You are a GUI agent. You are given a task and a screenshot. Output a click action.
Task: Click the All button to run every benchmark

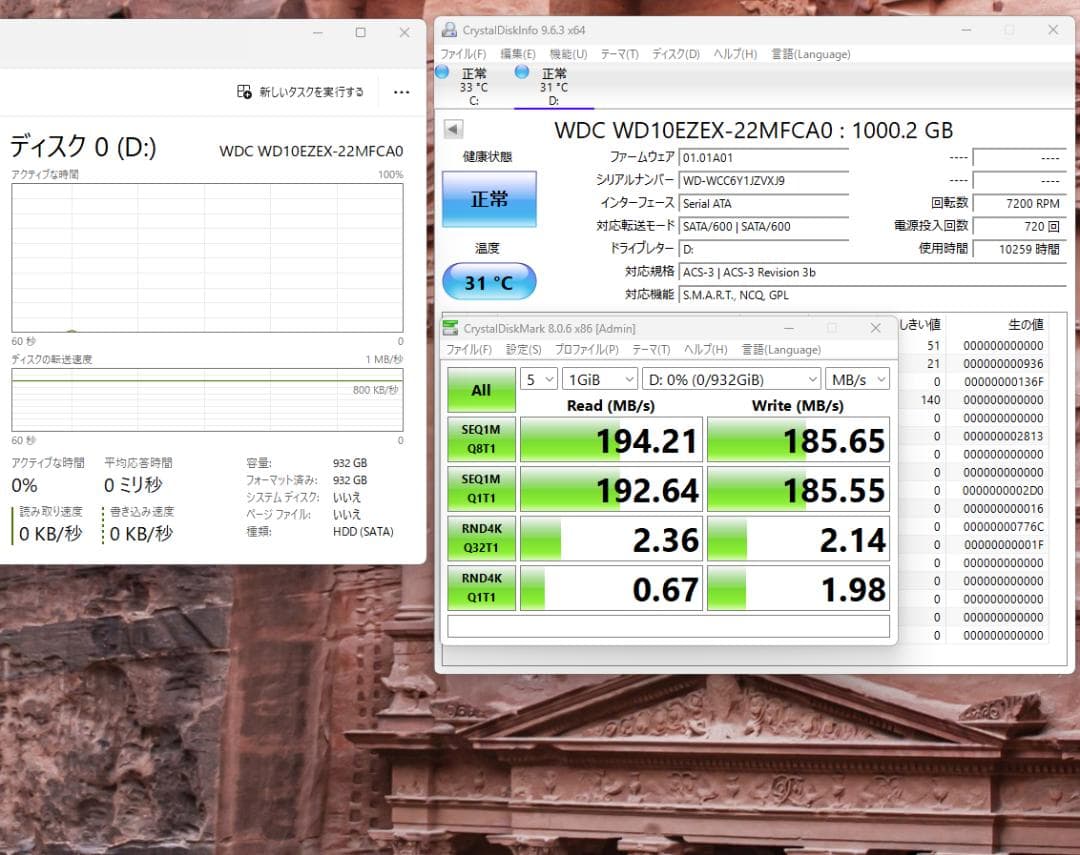pos(481,389)
